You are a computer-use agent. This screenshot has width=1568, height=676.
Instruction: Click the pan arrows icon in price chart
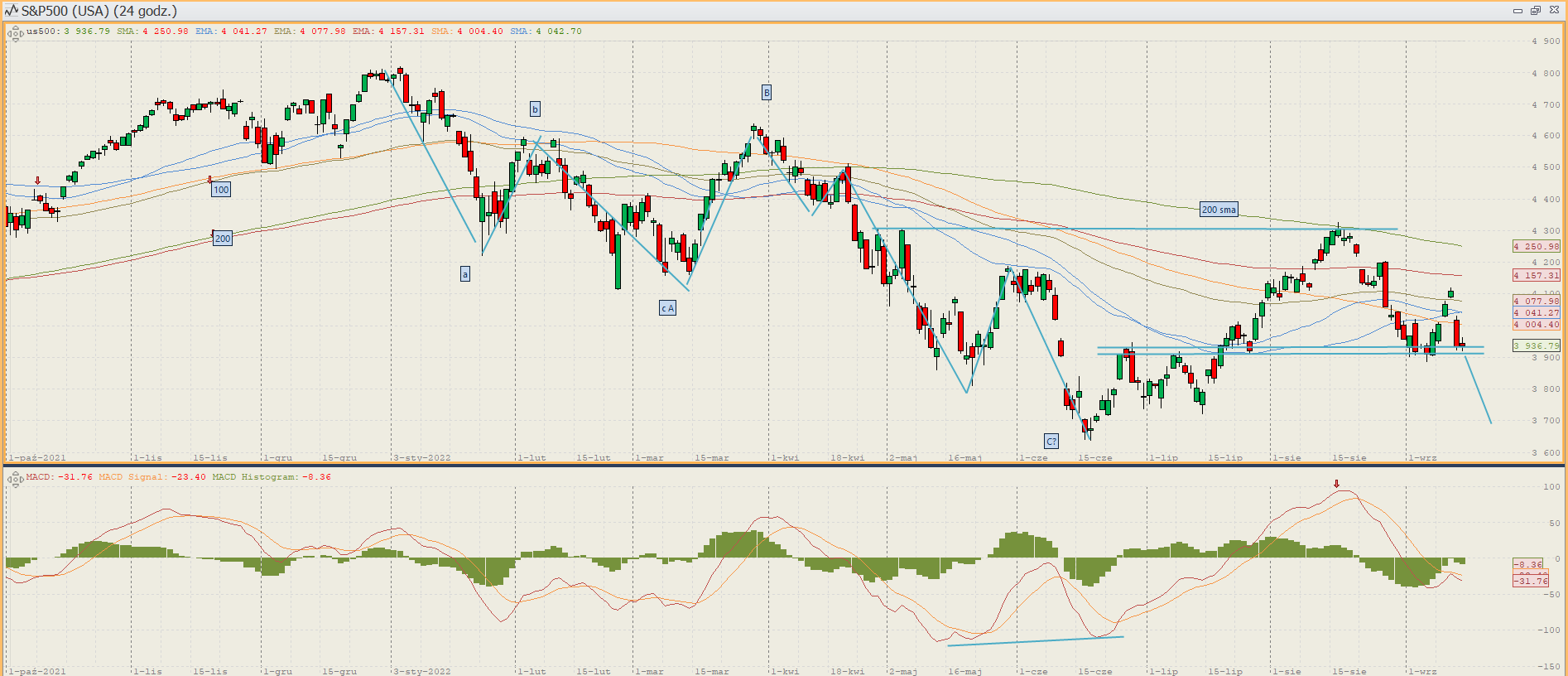15,34
